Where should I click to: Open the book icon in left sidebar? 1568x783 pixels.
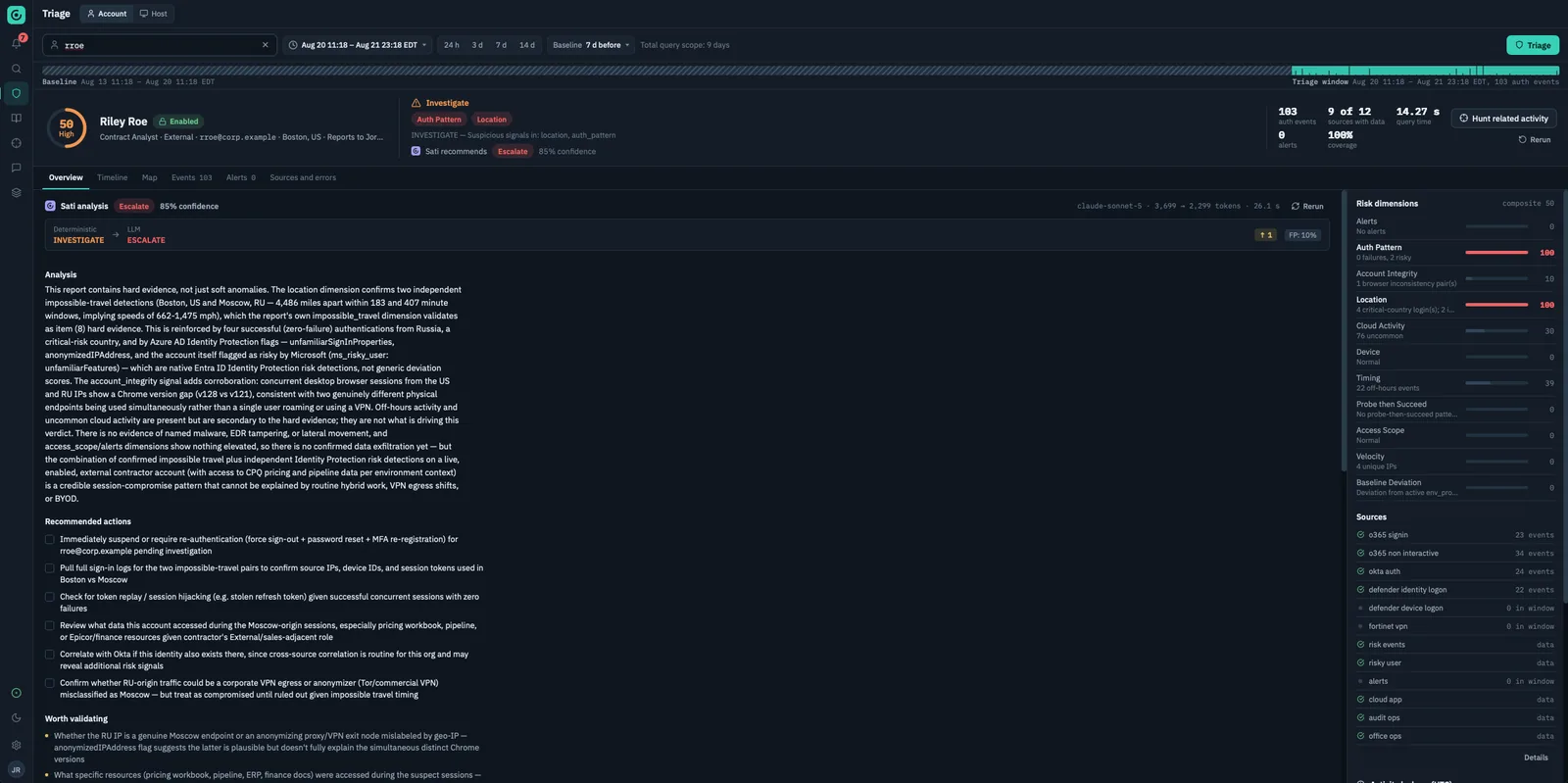(x=16, y=119)
